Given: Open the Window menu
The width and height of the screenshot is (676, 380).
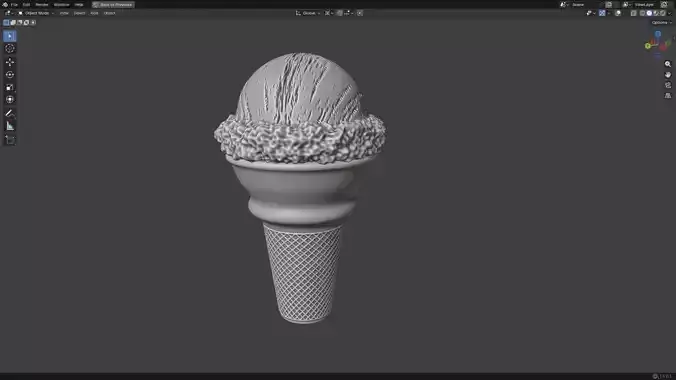Looking at the screenshot, I should click(61, 4).
